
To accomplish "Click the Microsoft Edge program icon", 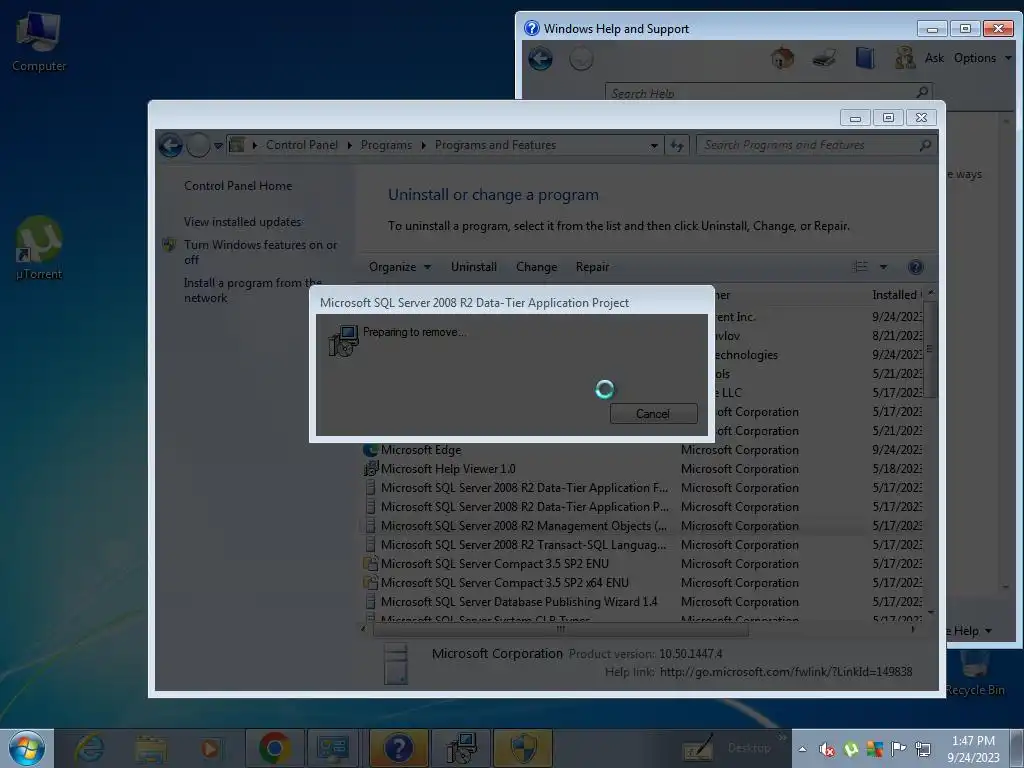I will click(x=370, y=450).
